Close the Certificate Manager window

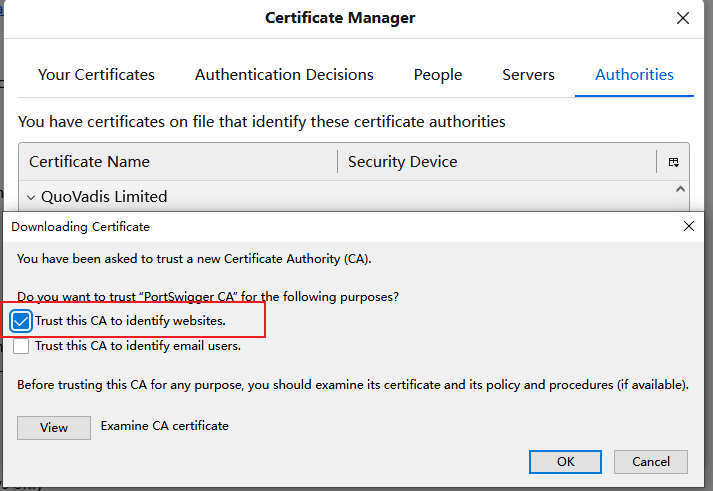[x=683, y=18]
